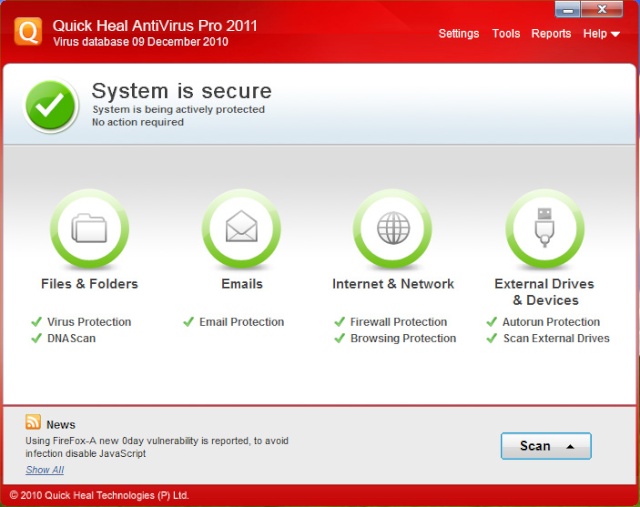Open the Internet & Network globe icon
The width and height of the screenshot is (640, 507).
pyautogui.click(x=393, y=229)
